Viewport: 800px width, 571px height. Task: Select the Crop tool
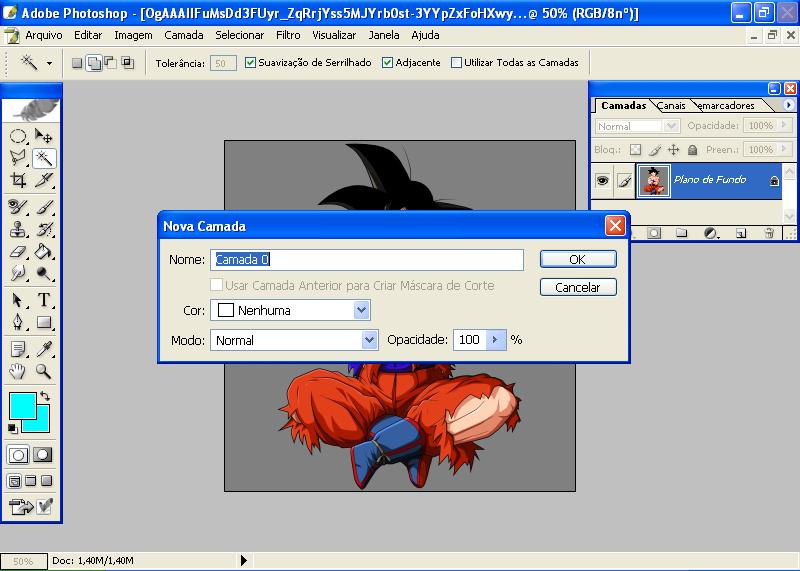18,180
